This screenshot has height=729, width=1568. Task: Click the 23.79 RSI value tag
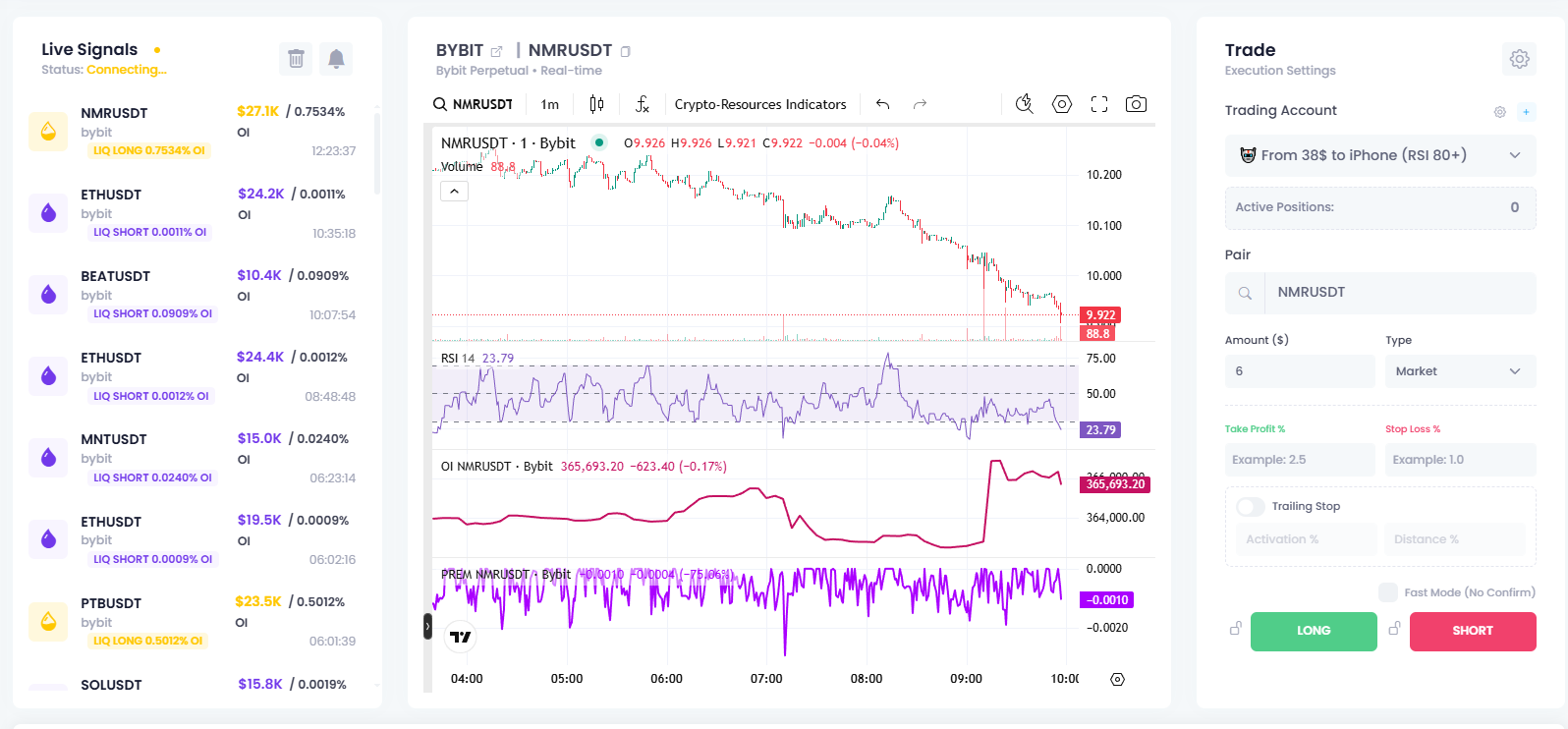click(x=1100, y=430)
